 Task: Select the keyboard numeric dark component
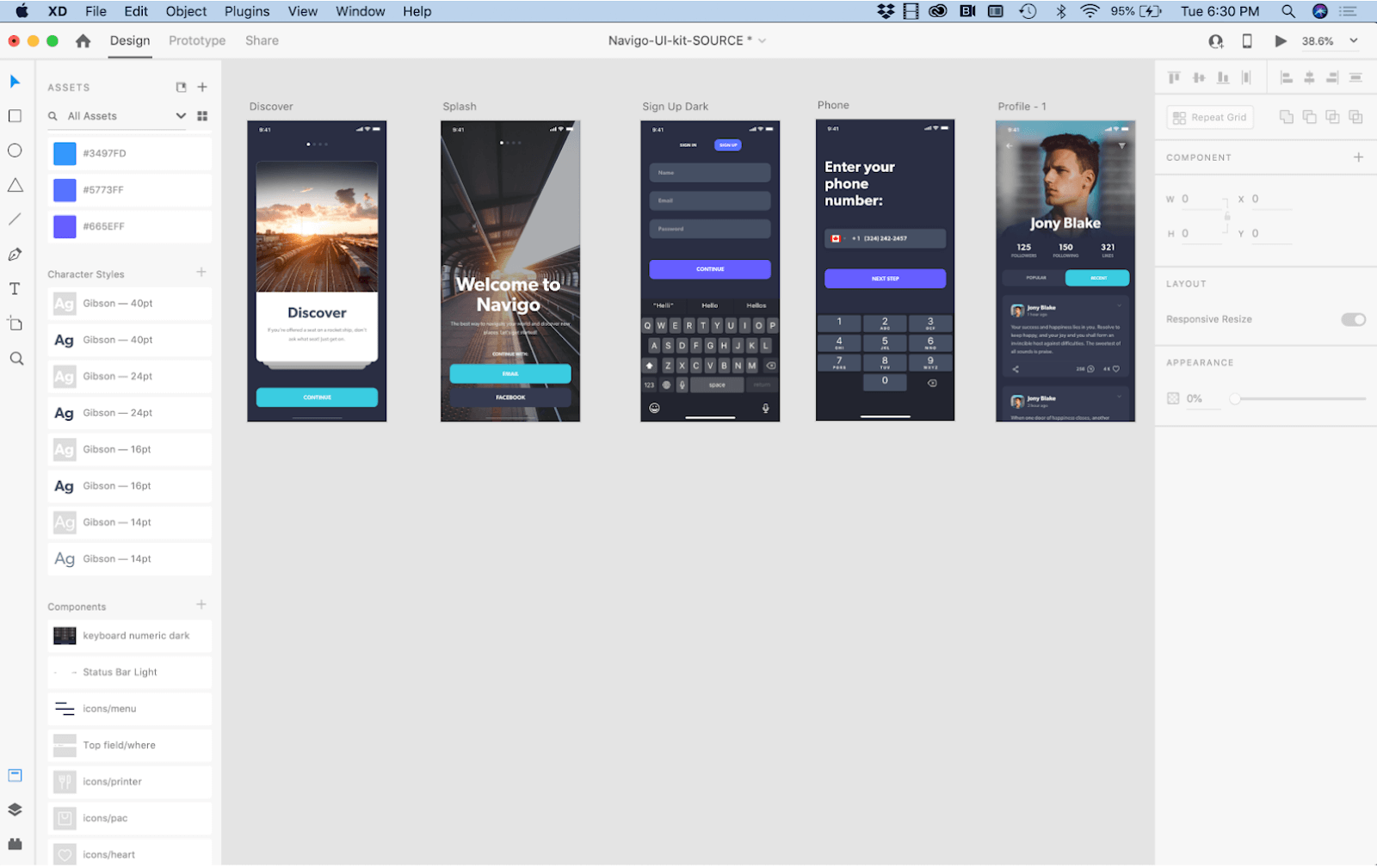[x=129, y=636]
